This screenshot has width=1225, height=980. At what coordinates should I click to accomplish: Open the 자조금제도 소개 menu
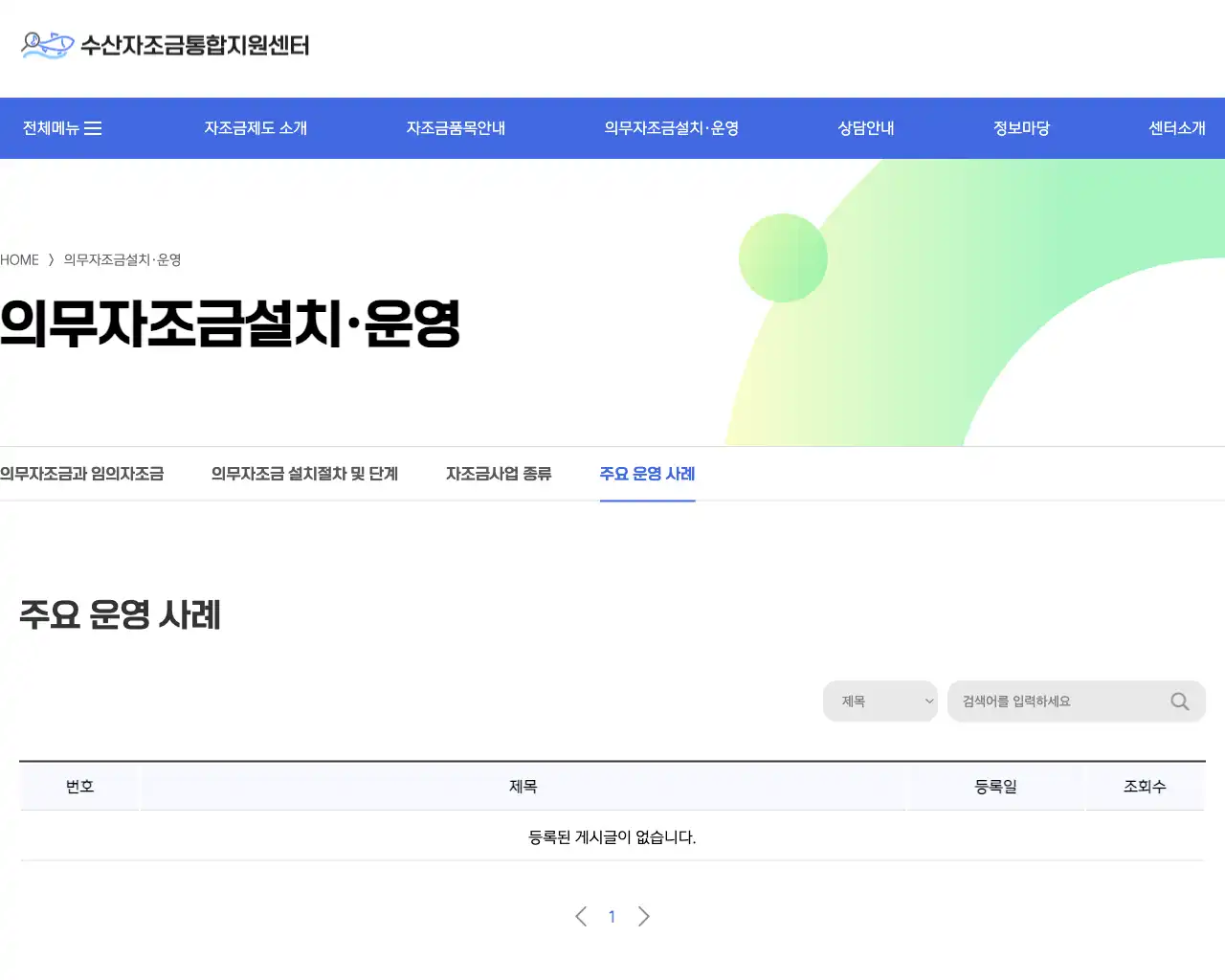point(255,127)
